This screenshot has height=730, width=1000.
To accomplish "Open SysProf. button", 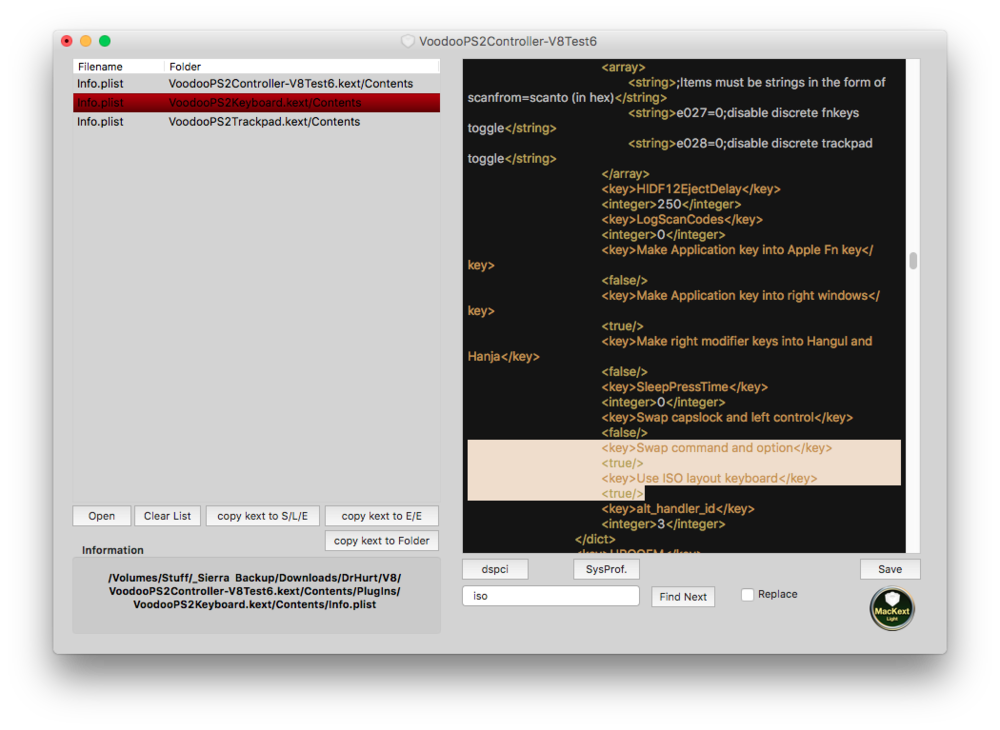I will click(x=606, y=569).
